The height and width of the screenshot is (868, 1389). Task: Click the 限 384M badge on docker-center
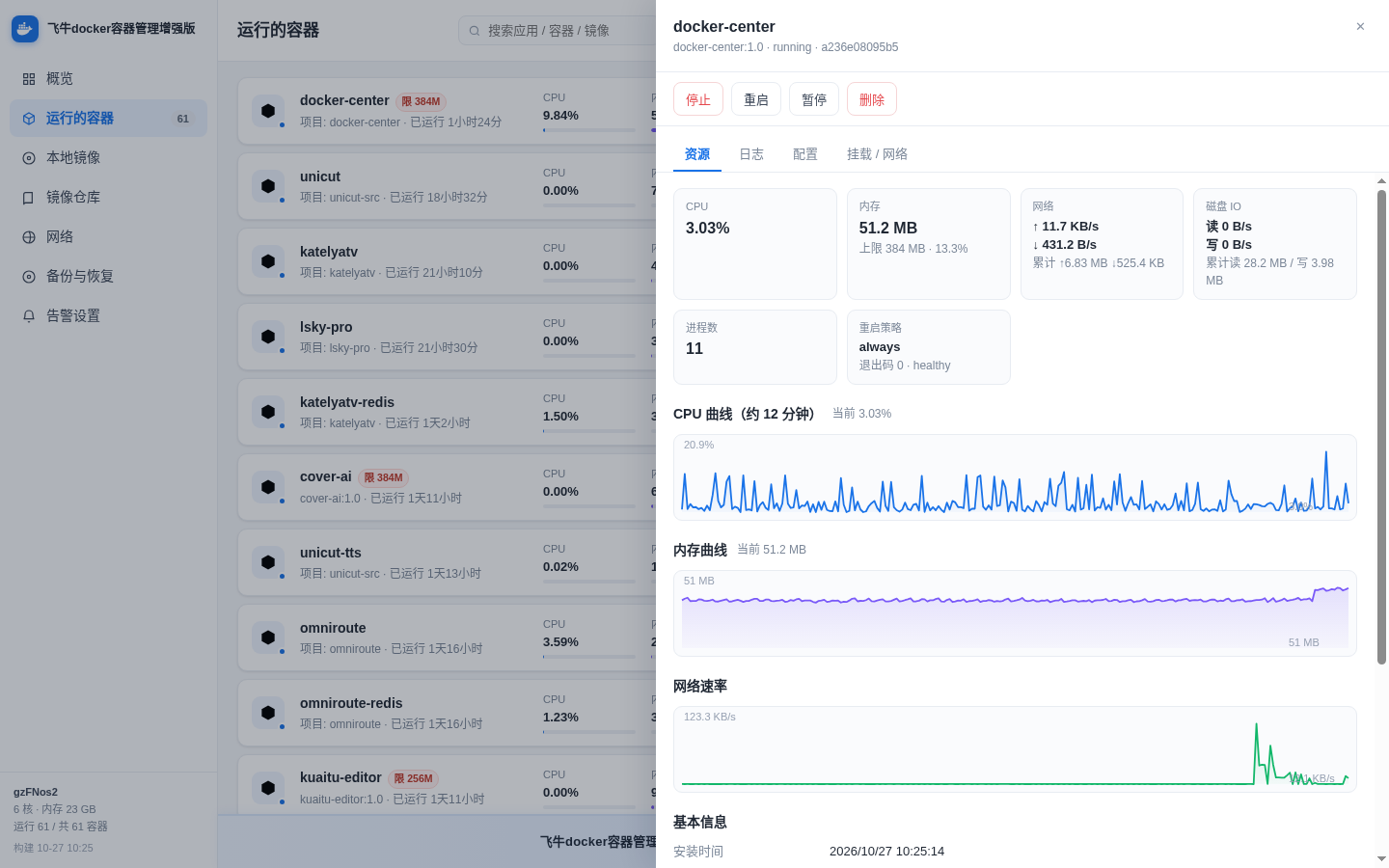421,101
